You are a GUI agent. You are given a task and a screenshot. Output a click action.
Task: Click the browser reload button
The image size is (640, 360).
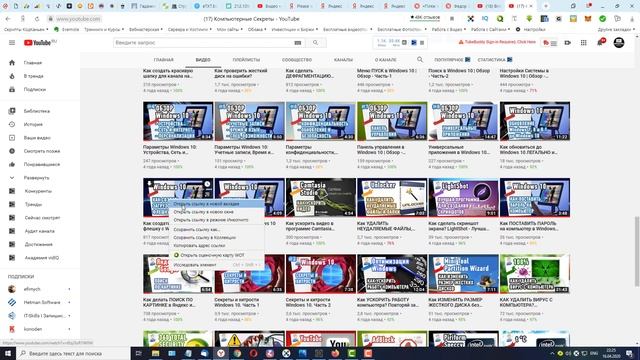point(37,19)
